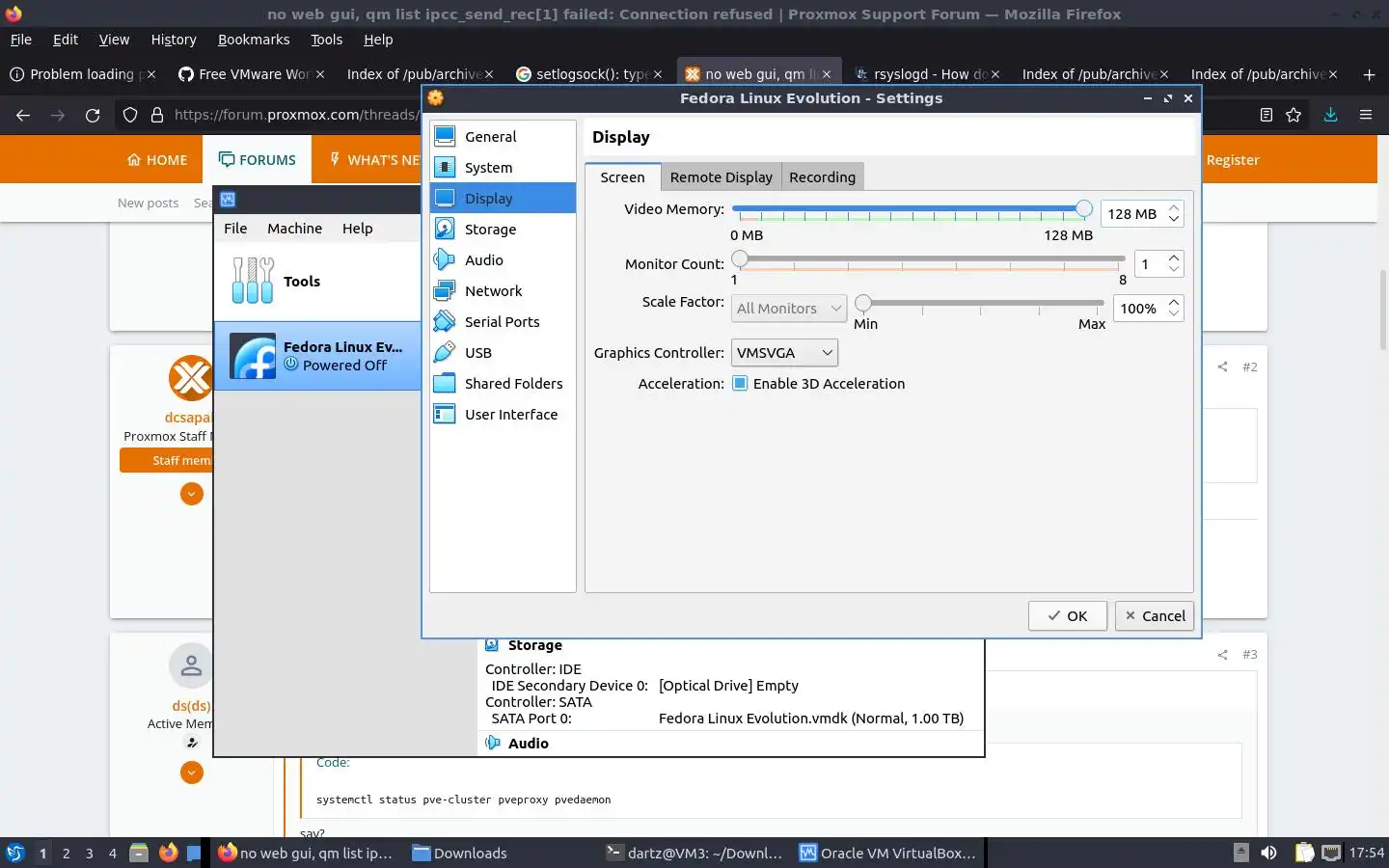Screen dimensions: 1389x868
Task: Go back in Firefox history
Action: 23,115
